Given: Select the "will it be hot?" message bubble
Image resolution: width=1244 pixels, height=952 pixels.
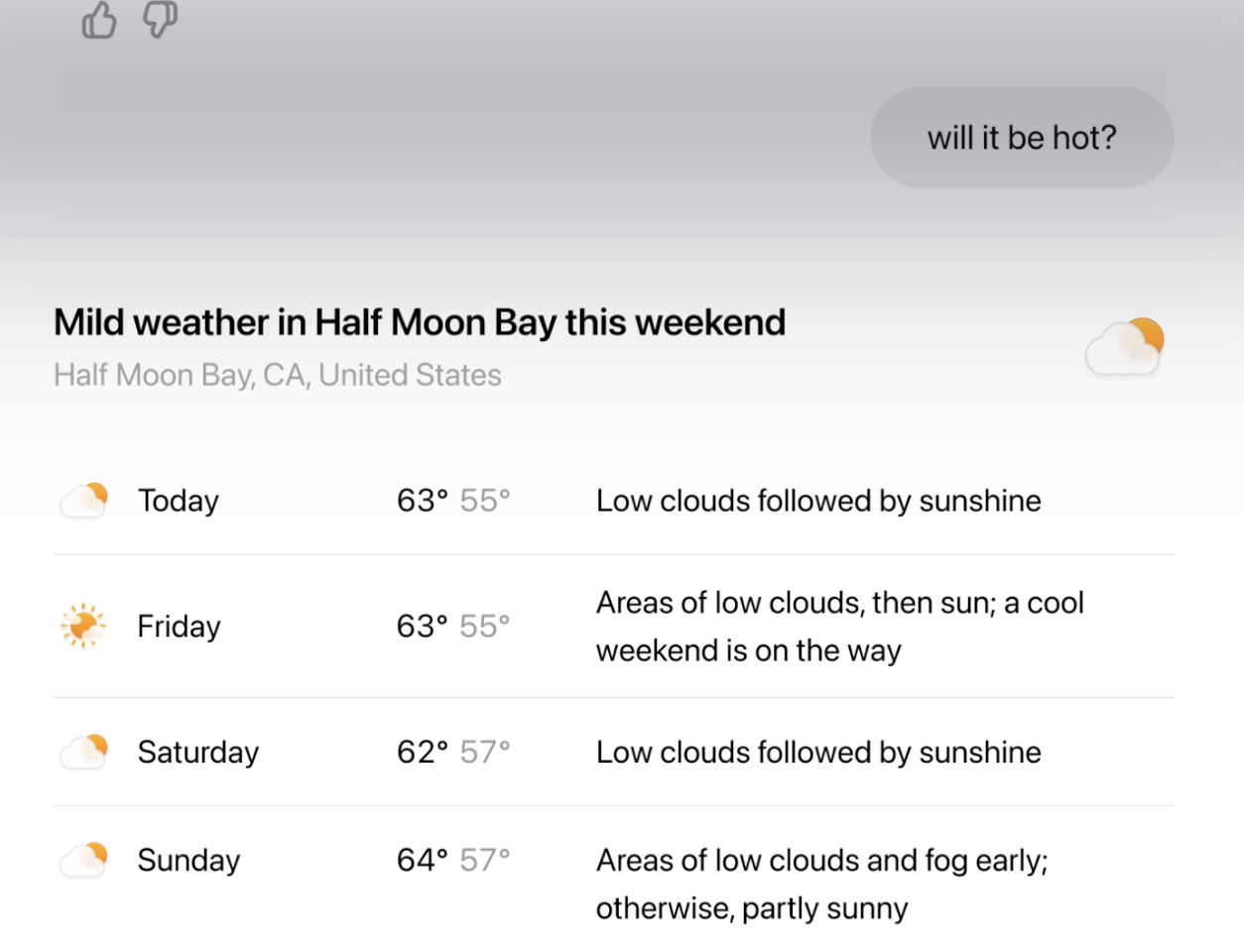Looking at the screenshot, I should click(1022, 138).
